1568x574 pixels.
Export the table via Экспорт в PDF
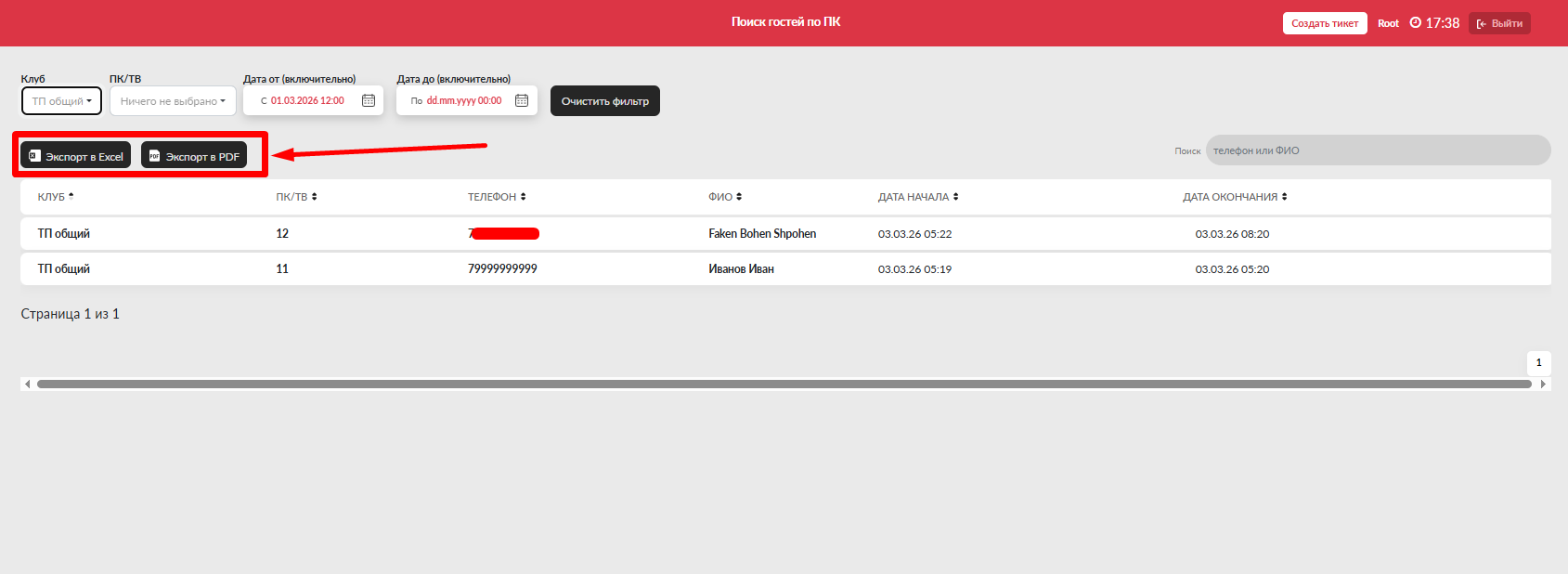tap(194, 156)
